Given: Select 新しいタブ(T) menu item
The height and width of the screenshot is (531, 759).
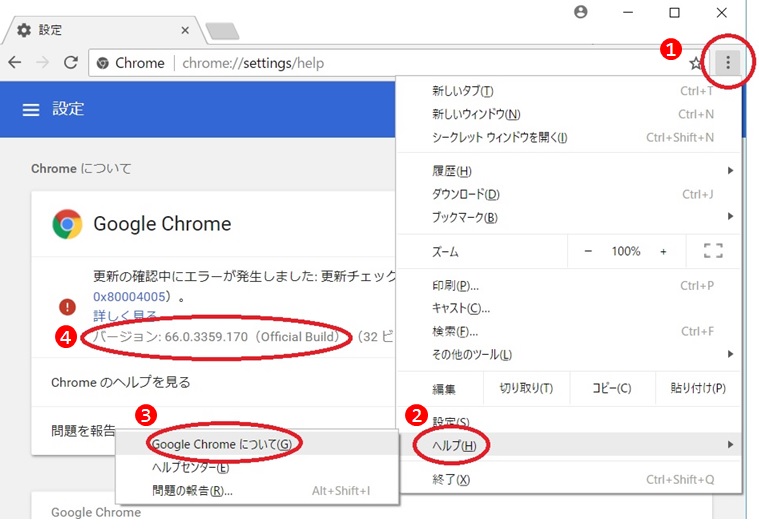Looking at the screenshot, I should (x=569, y=91).
